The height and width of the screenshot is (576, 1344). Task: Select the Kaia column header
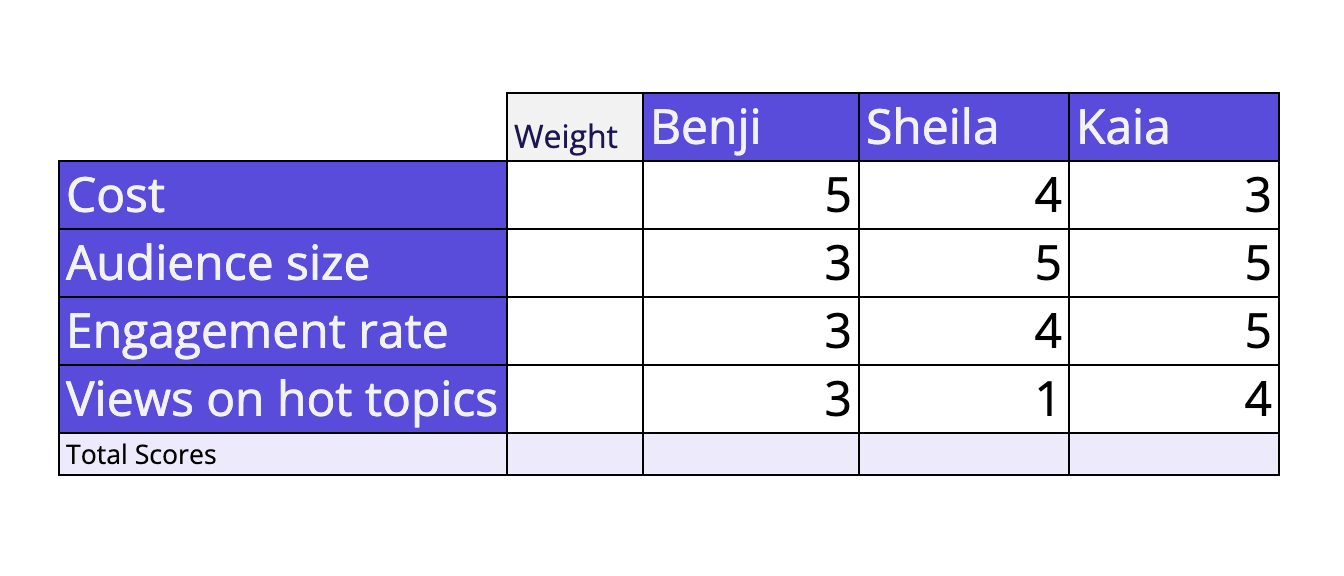click(x=1173, y=127)
